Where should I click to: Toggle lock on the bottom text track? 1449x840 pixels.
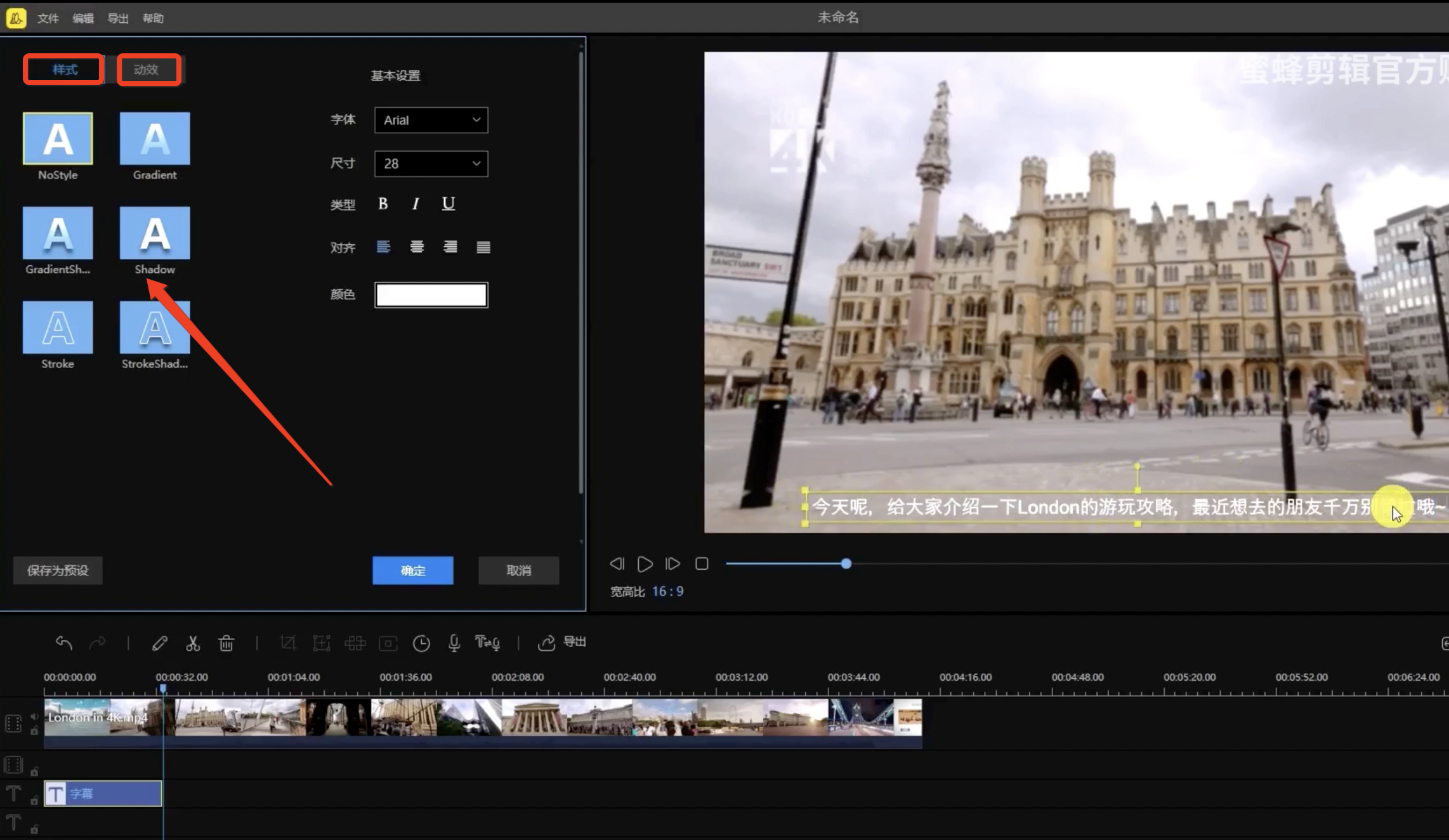(34, 829)
